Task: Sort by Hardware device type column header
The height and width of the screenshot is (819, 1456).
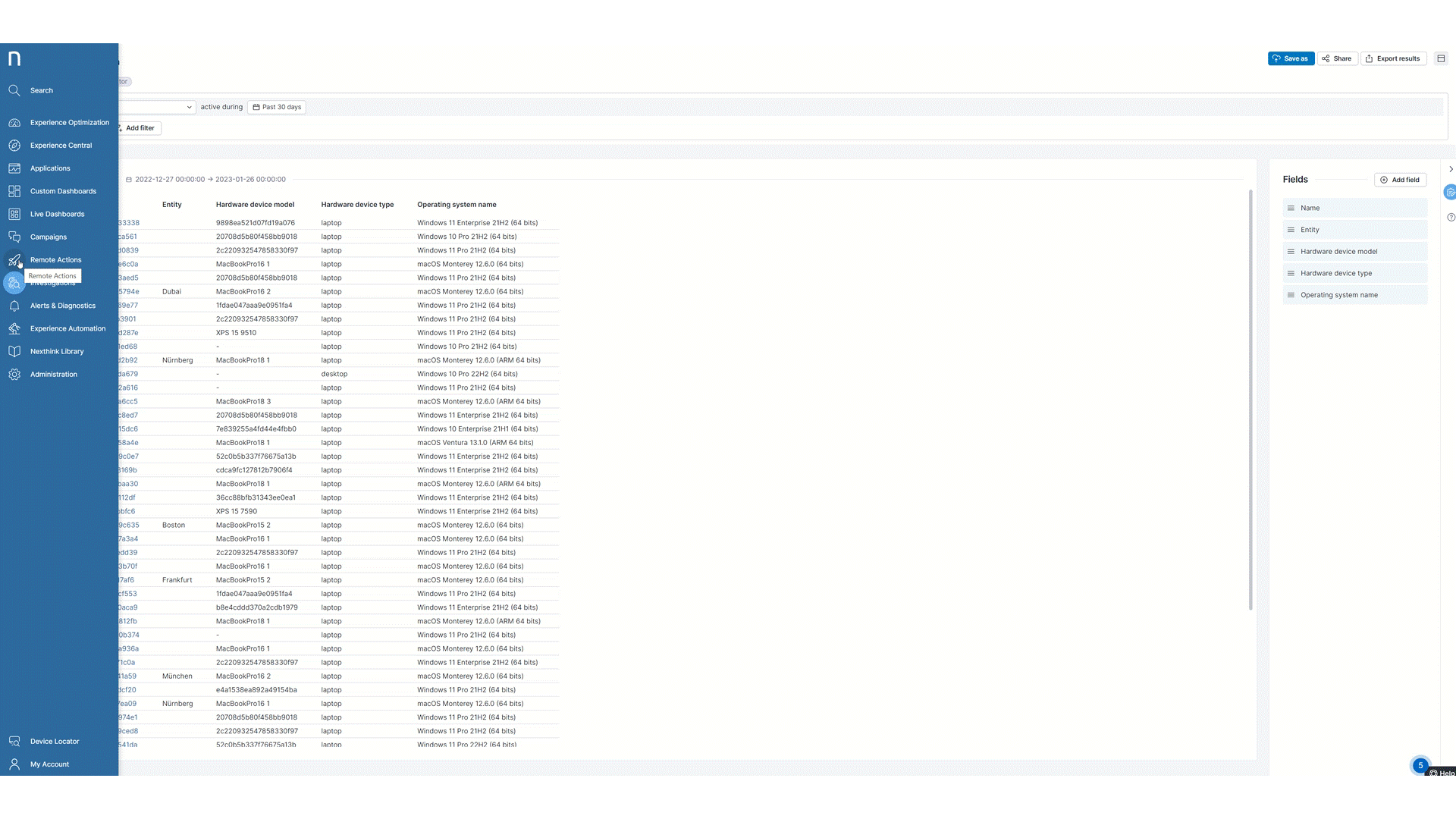Action: 357,205
